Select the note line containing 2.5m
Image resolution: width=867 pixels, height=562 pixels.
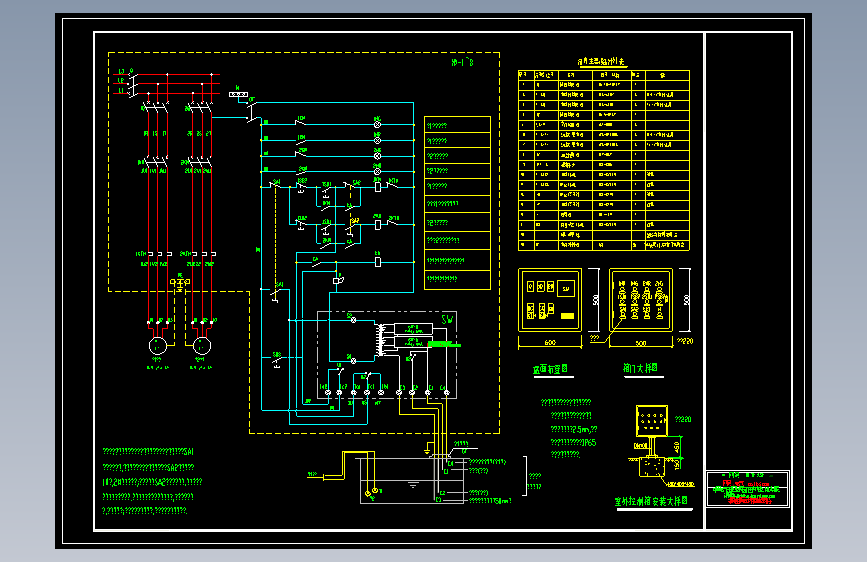coord(574,429)
